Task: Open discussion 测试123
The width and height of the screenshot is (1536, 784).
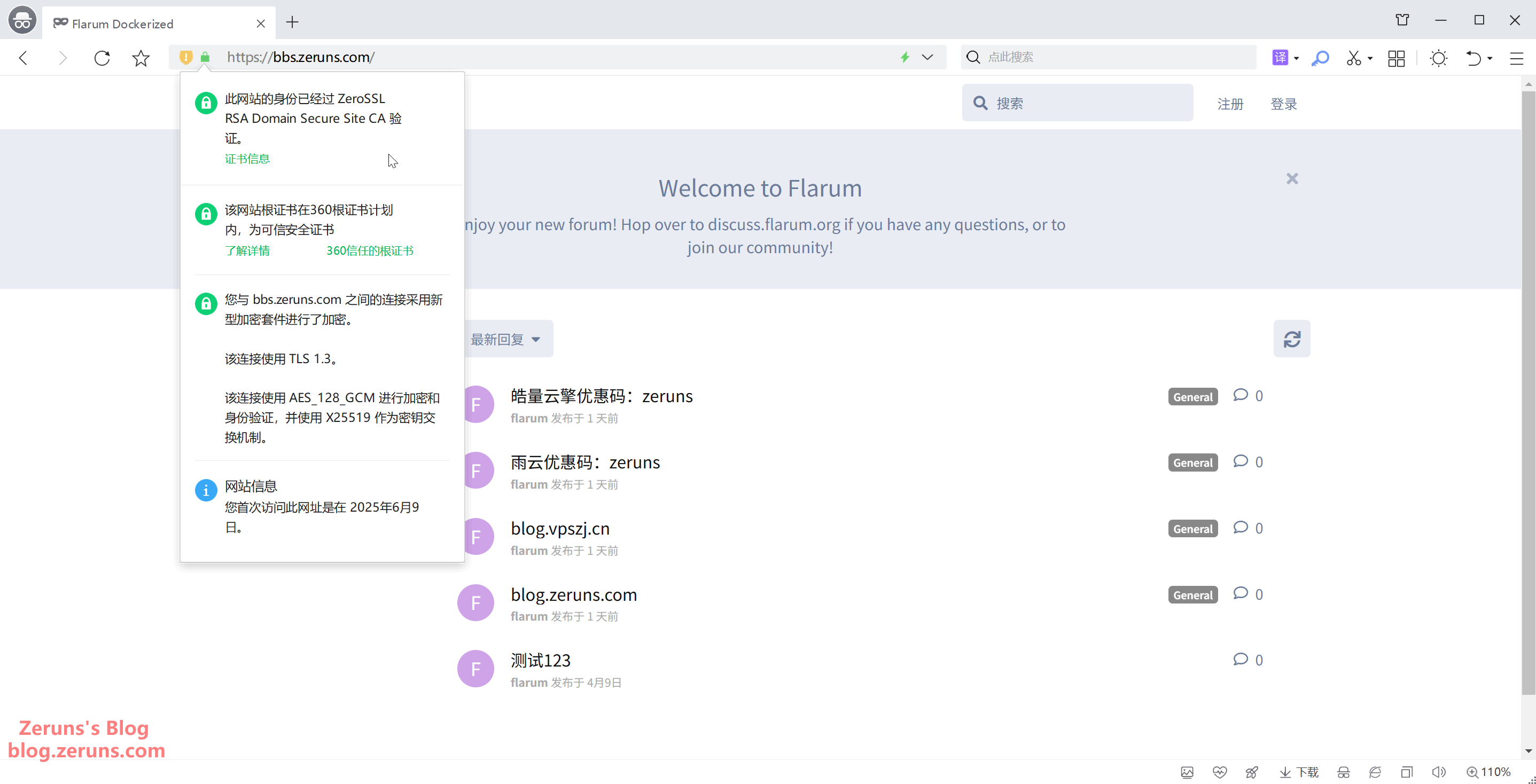Action: (540, 661)
